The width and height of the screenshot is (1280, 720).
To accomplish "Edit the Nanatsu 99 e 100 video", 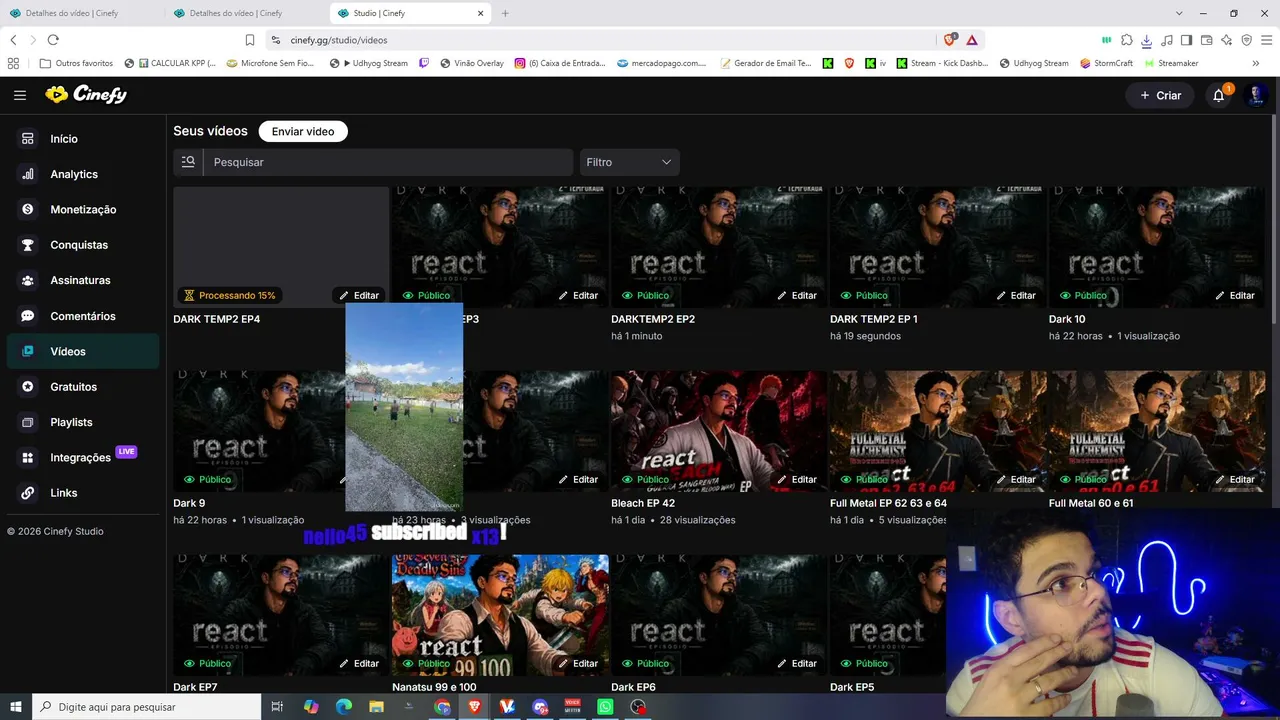I will point(578,663).
